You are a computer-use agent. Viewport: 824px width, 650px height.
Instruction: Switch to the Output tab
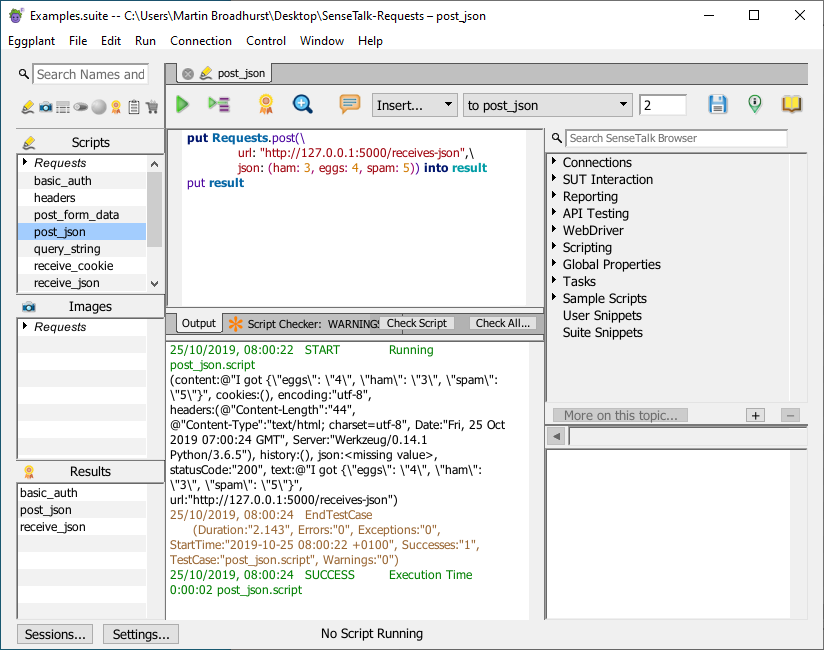tap(199, 323)
